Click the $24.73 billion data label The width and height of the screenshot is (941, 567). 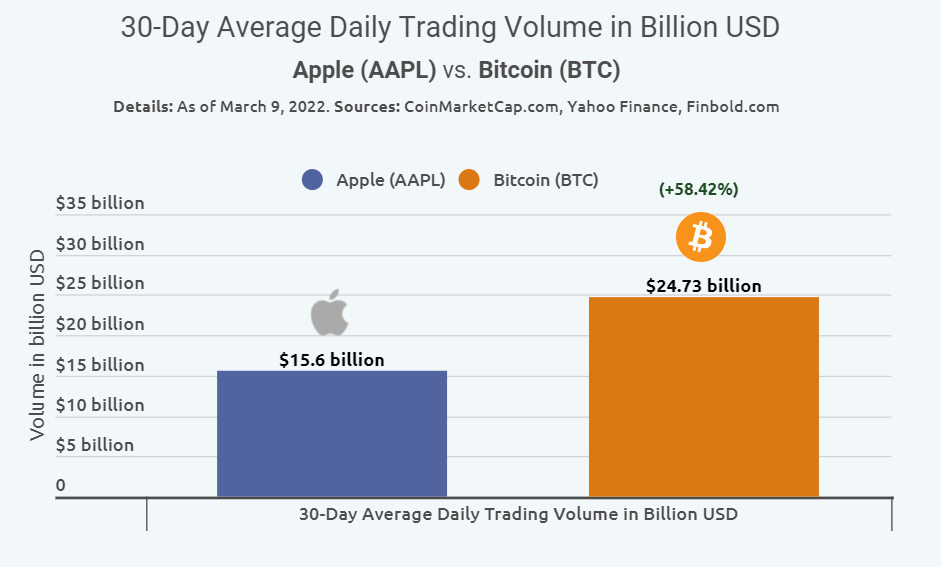(x=704, y=286)
